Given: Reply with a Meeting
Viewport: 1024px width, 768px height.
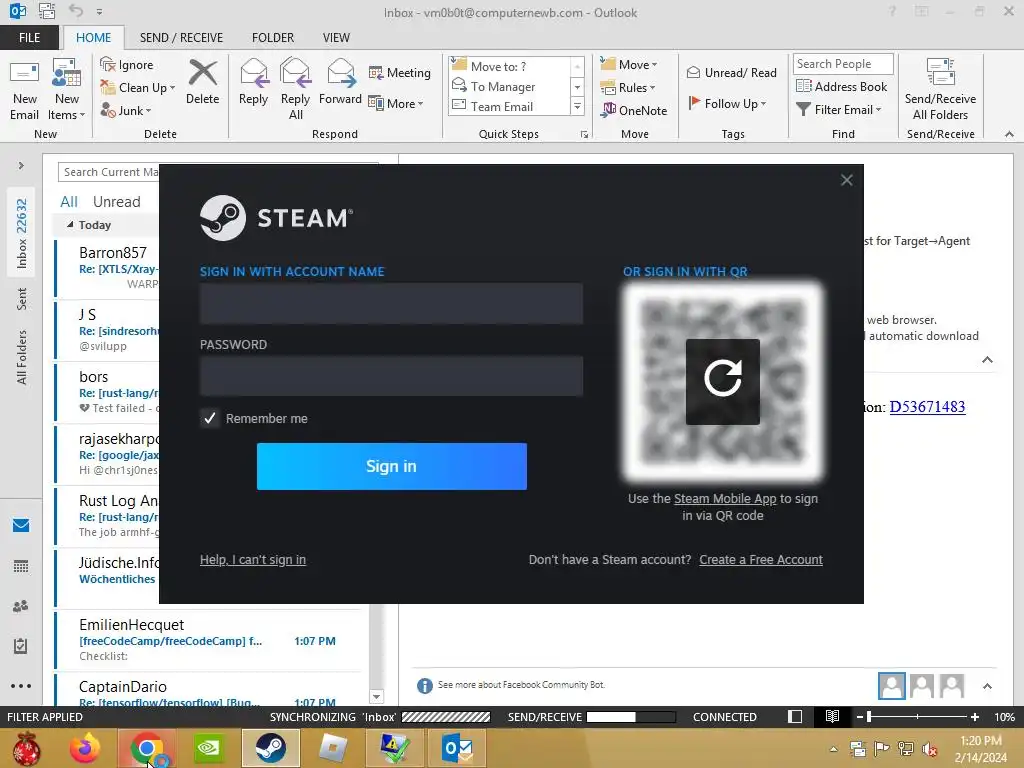Looking at the screenshot, I should (x=400, y=72).
